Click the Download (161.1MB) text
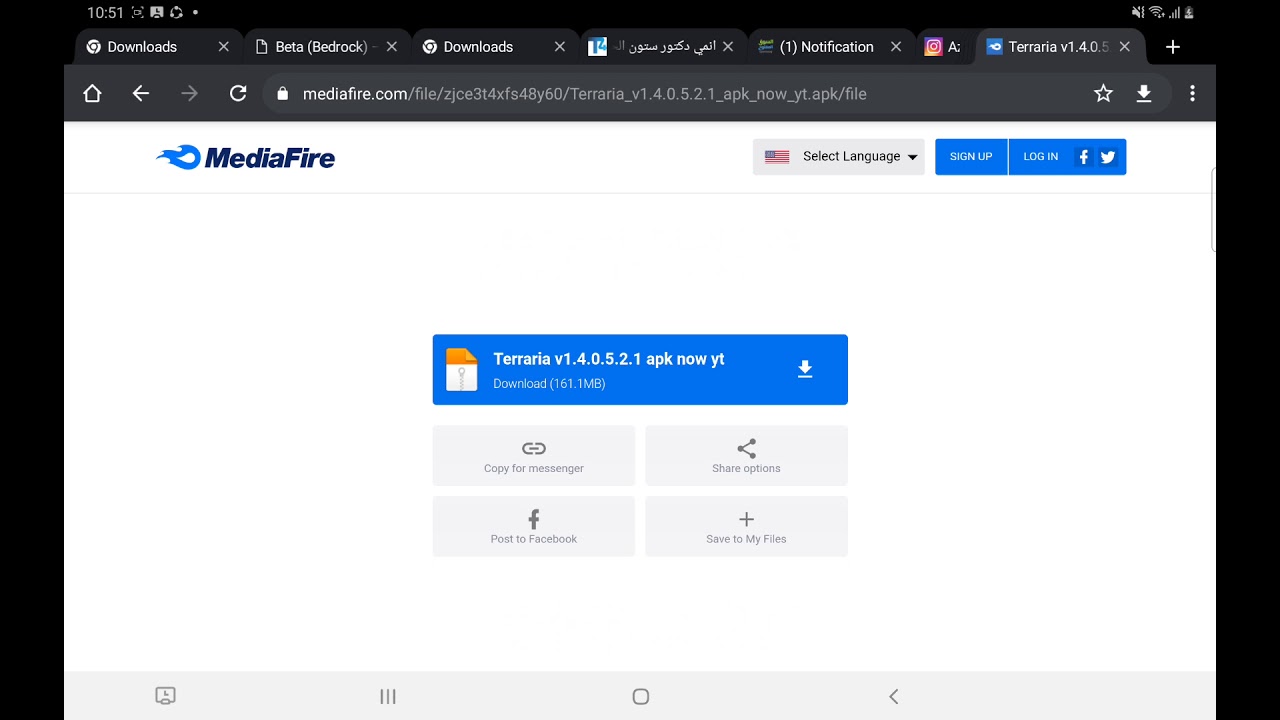Image resolution: width=1280 pixels, height=720 pixels. [x=549, y=384]
